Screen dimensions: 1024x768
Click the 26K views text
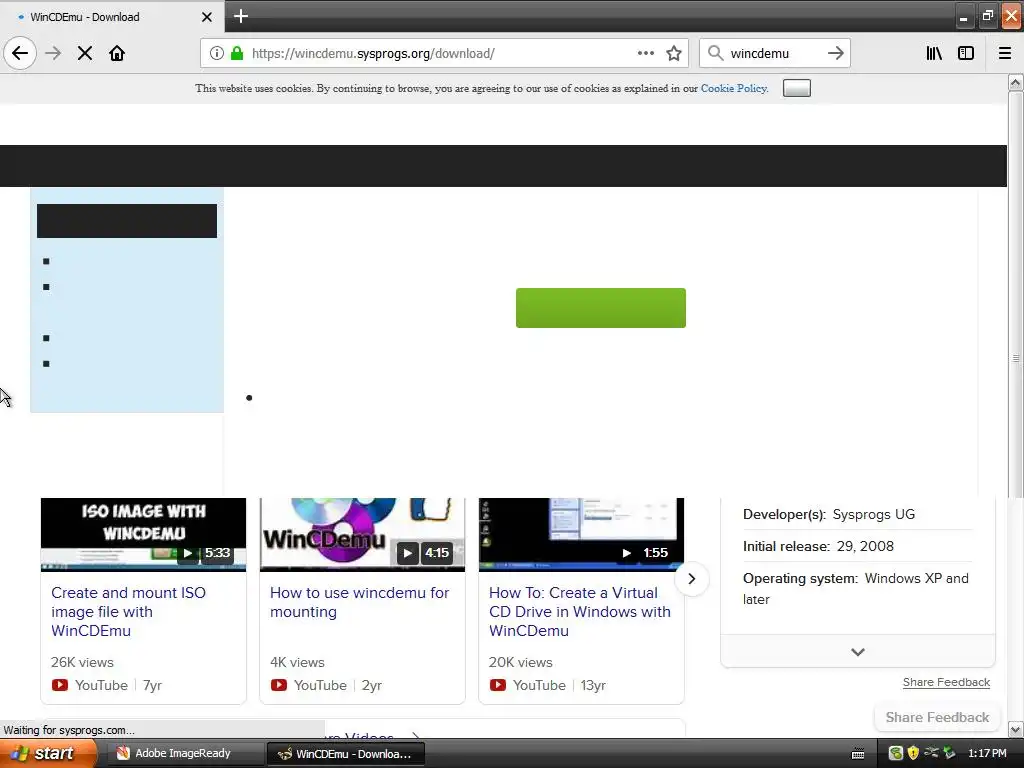(82, 662)
